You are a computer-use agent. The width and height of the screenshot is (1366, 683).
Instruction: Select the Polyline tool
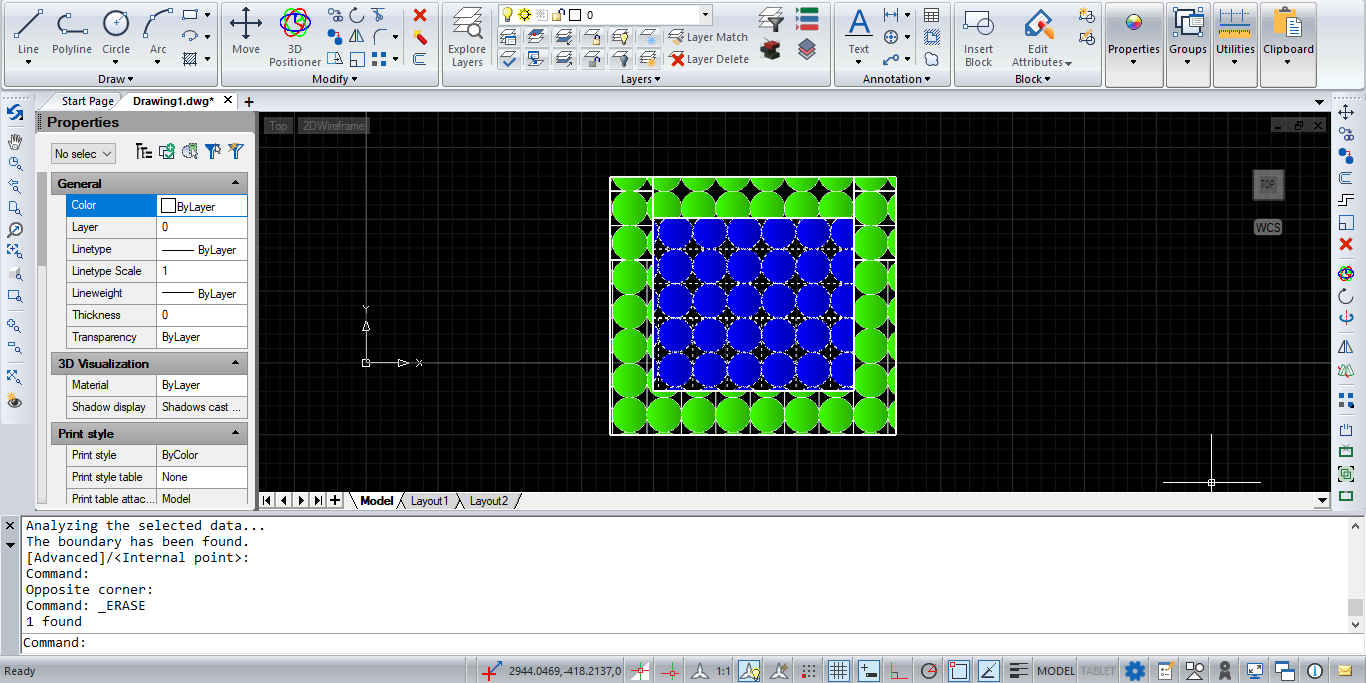click(x=72, y=32)
